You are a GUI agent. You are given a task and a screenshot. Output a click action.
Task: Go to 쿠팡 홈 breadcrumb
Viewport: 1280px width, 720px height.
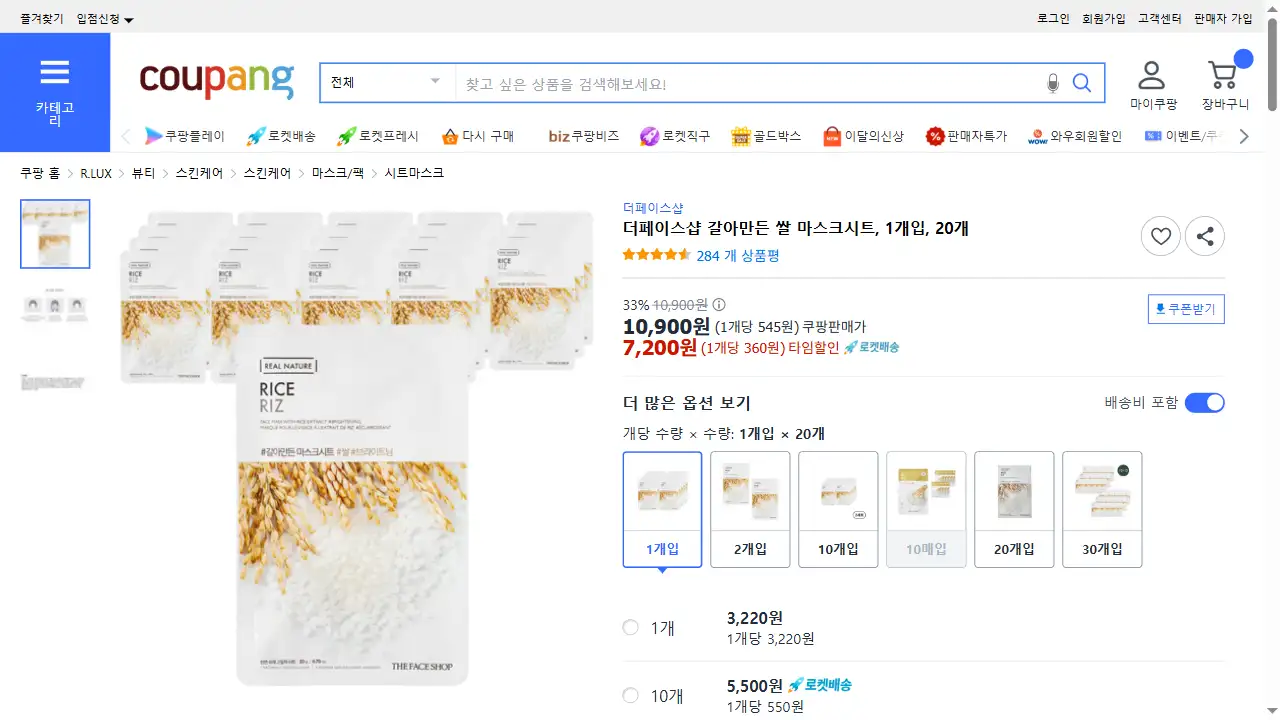(40, 173)
